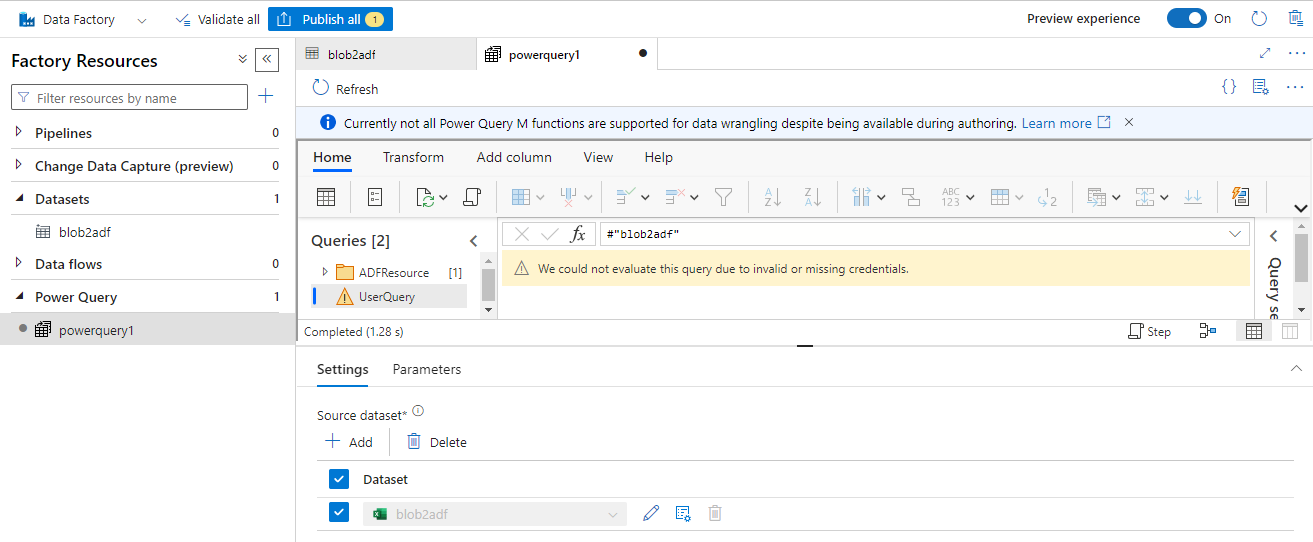
Task: Collapse the Datasets tree node
Action: pyautogui.click(x=18, y=198)
